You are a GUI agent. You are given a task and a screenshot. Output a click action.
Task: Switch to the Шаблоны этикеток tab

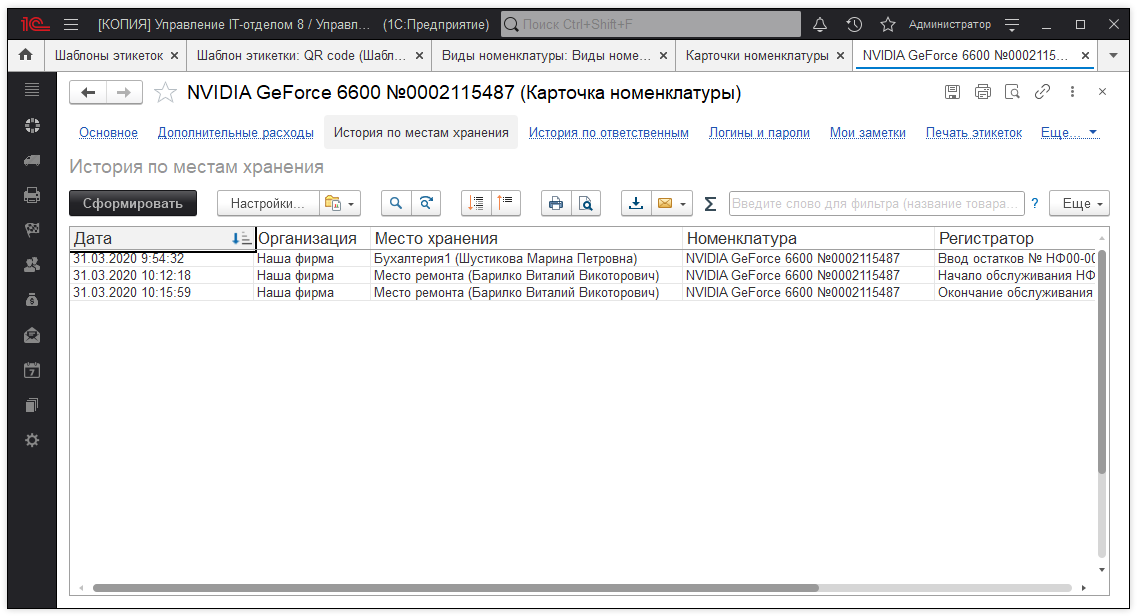coord(108,56)
